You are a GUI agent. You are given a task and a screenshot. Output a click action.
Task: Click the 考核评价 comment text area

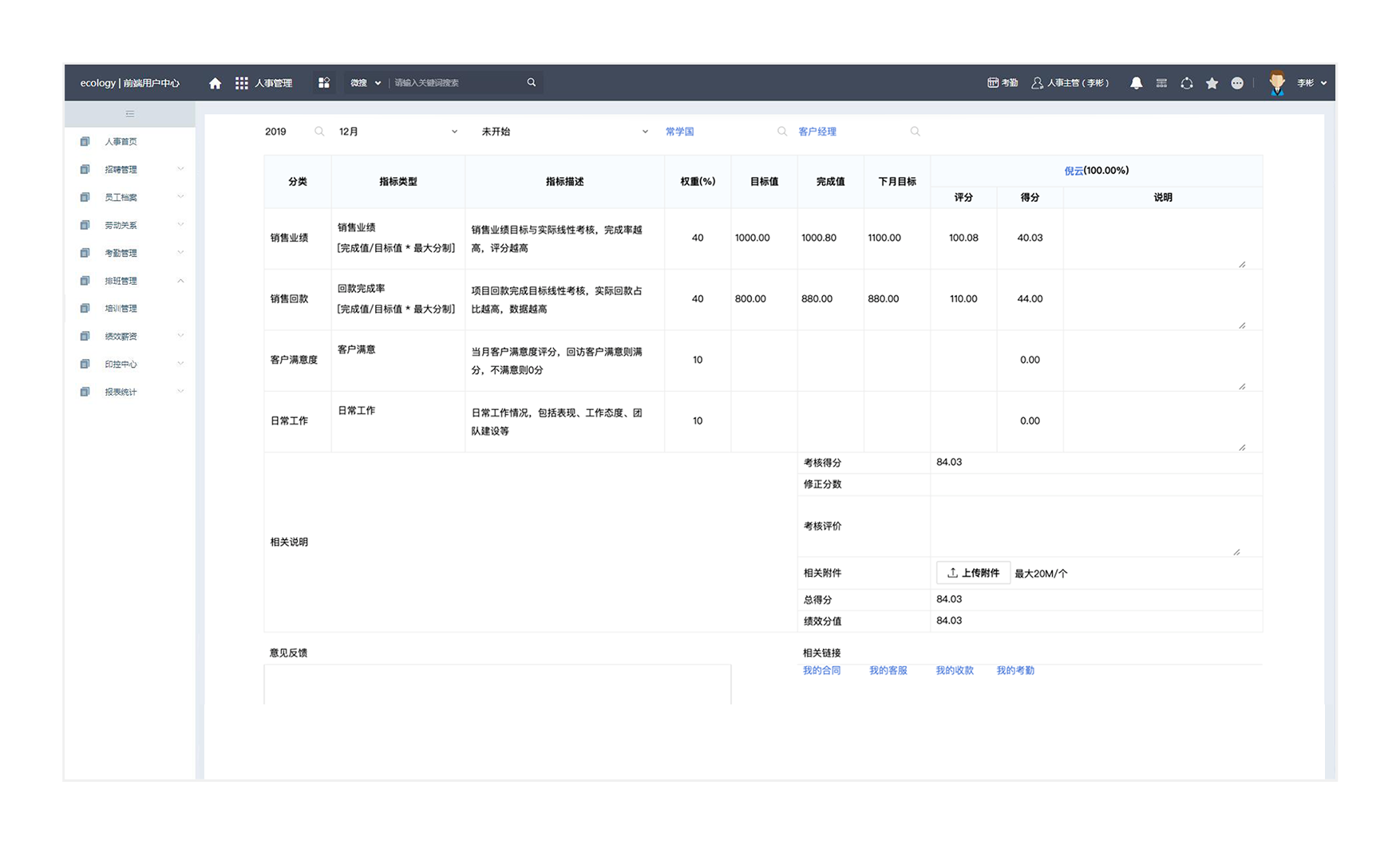tap(1089, 527)
